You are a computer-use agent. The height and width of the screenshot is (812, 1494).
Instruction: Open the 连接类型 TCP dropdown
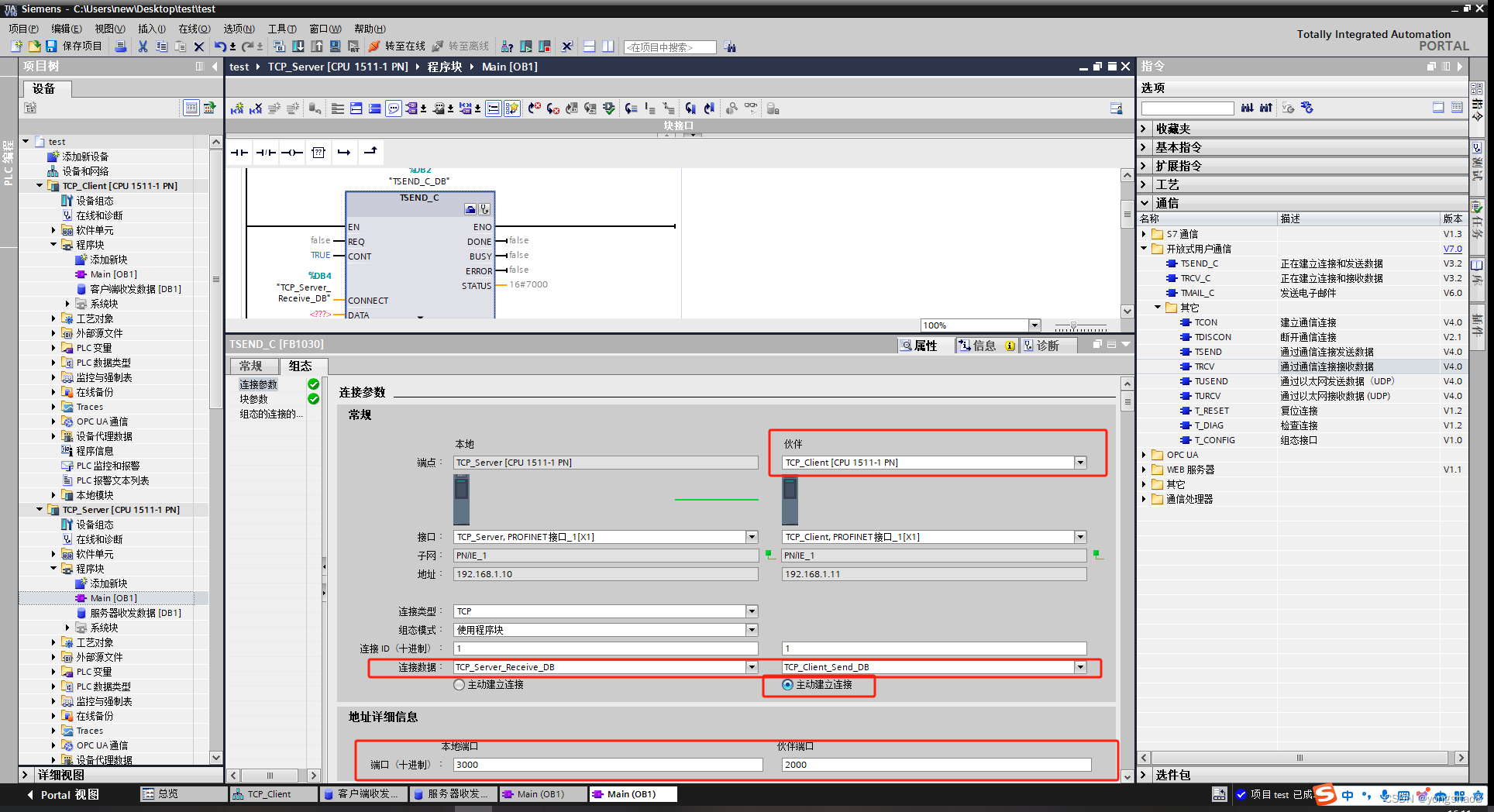[x=752, y=611]
